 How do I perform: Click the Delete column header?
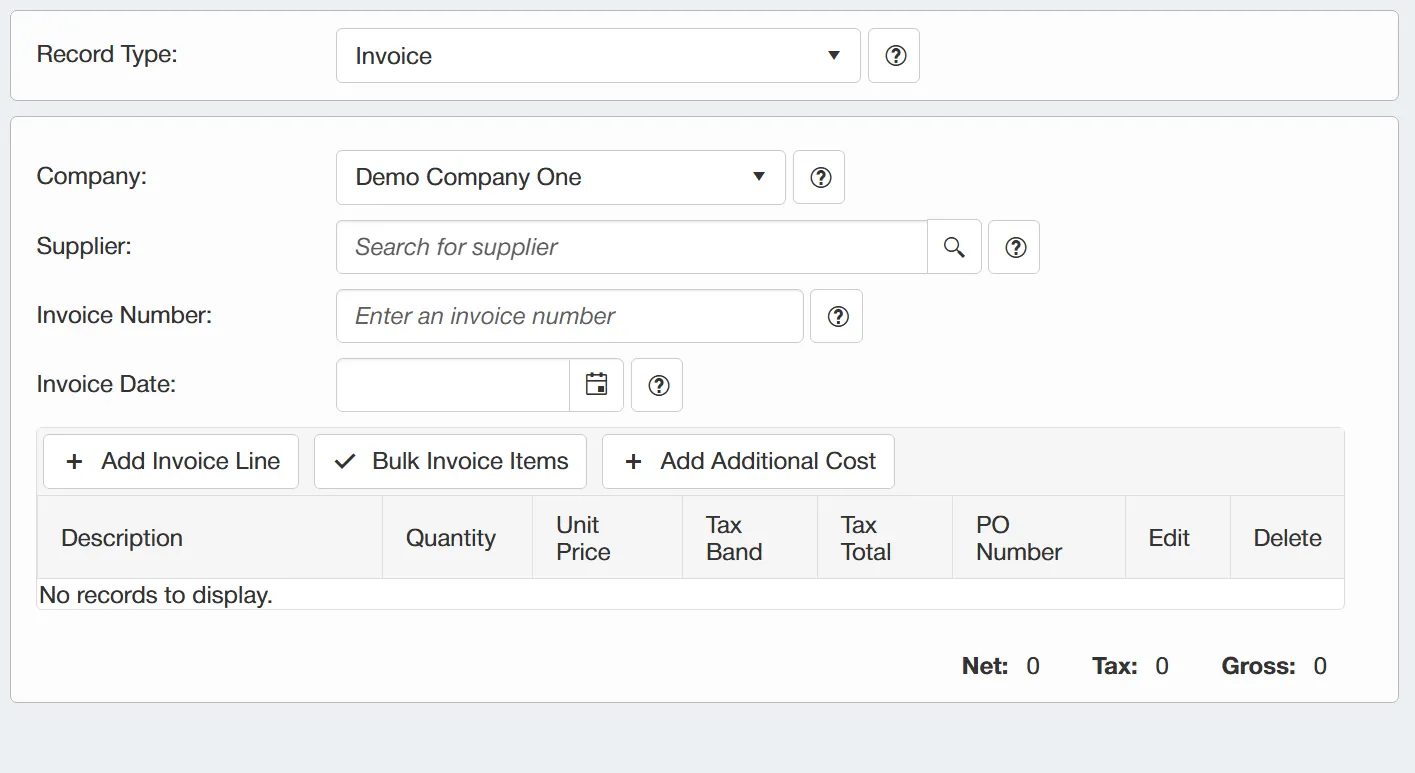coord(1287,538)
